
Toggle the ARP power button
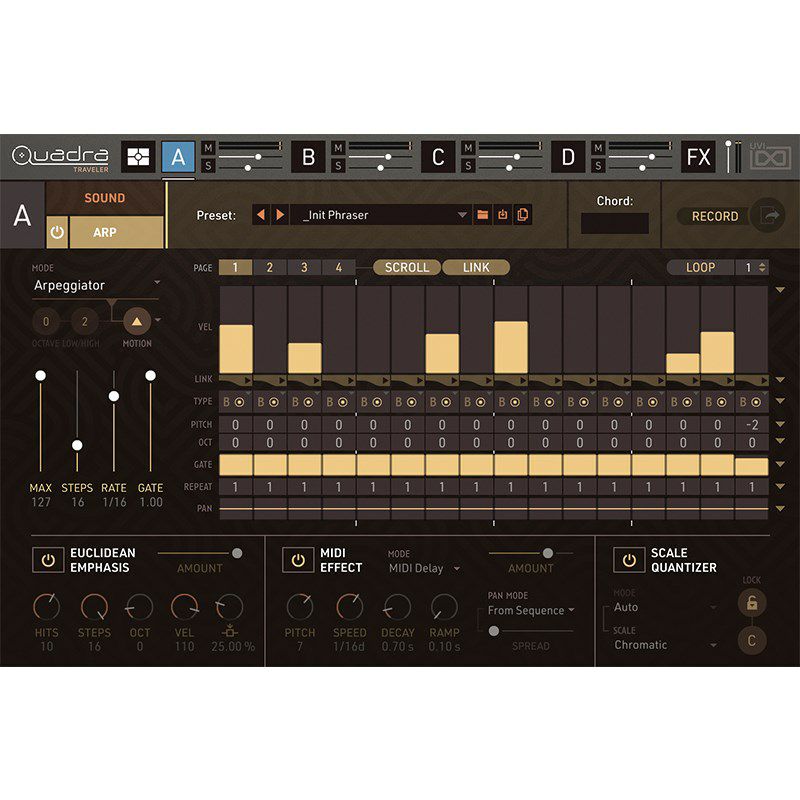click(57, 232)
